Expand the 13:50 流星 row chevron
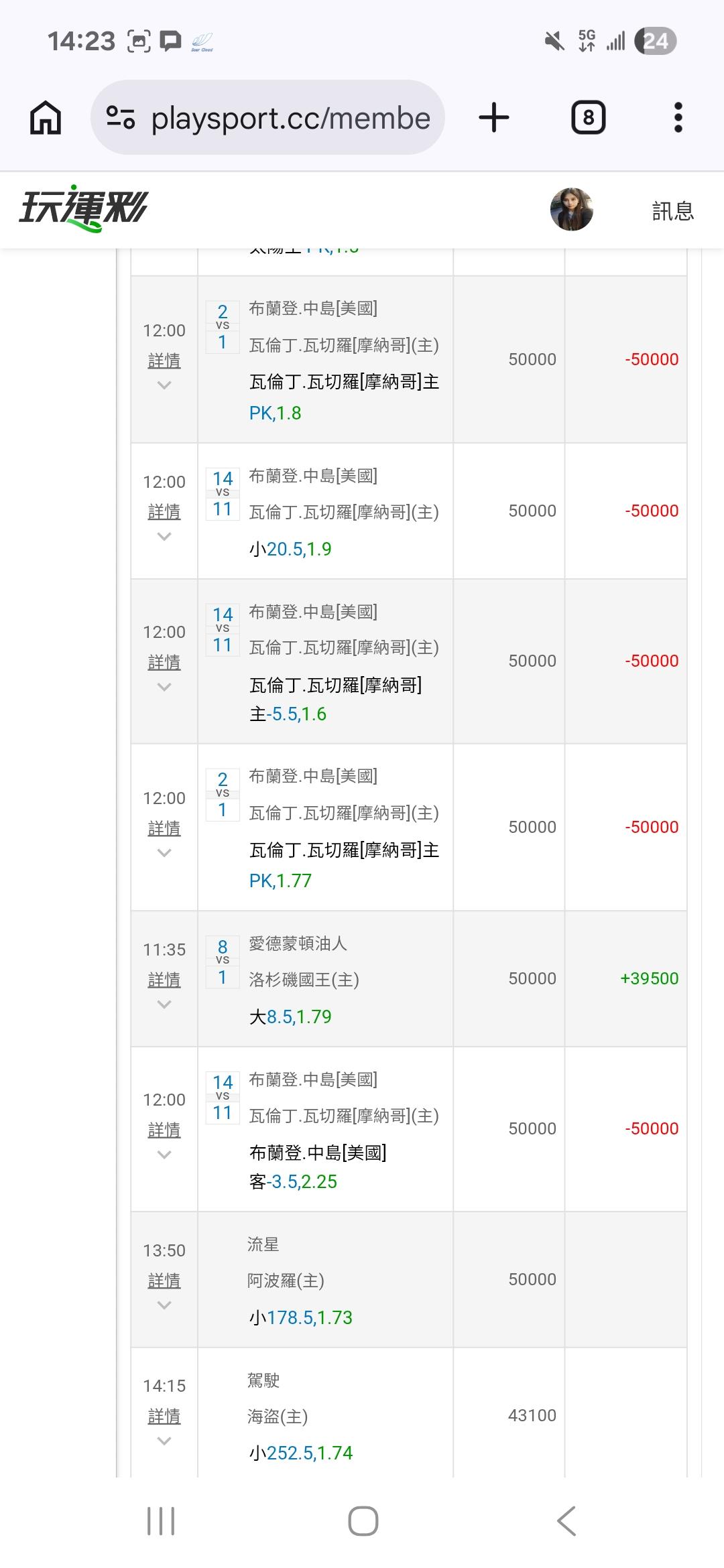Image resolution: width=724 pixels, height=1568 pixels. click(x=164, y=1305)
